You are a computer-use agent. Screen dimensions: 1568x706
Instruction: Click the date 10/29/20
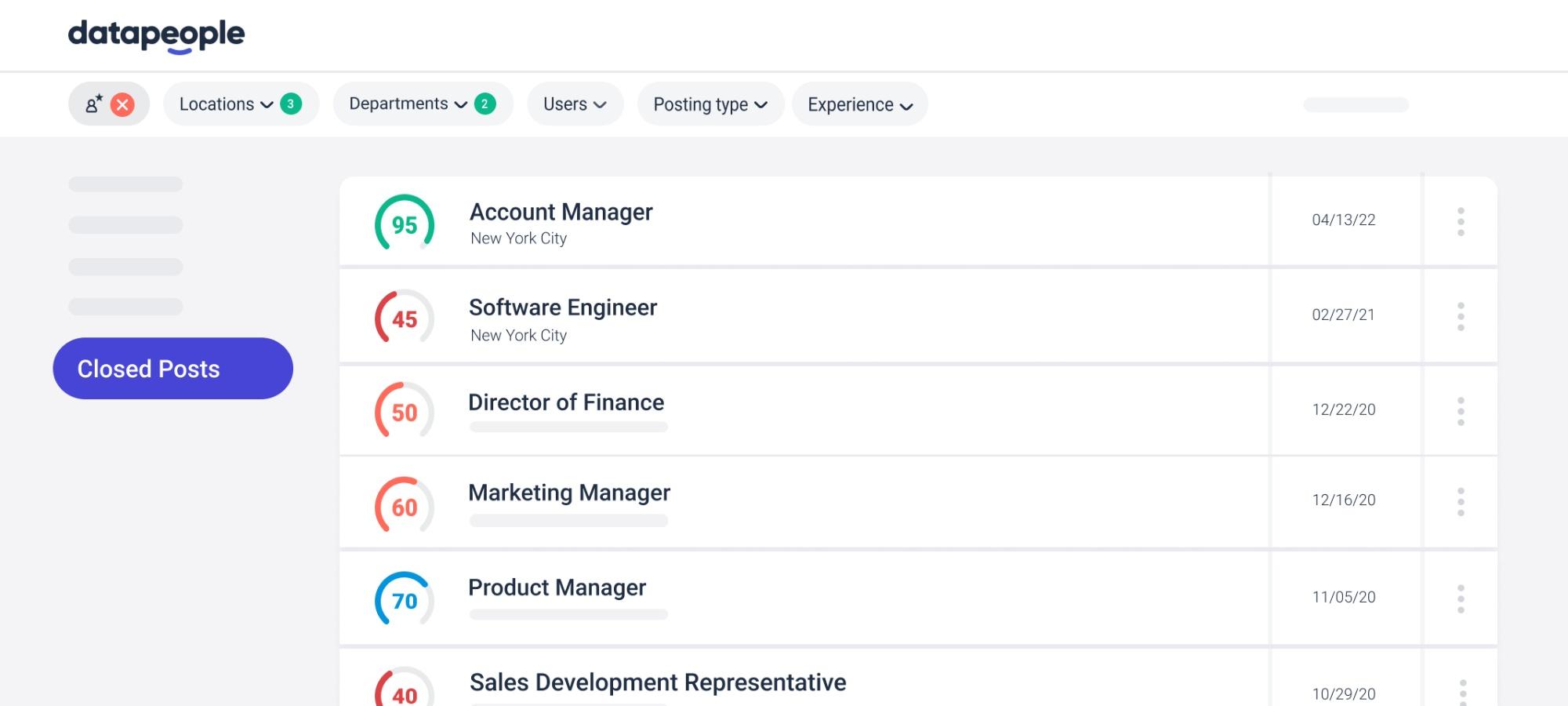pyautogui.click(x=1344, y=694)
